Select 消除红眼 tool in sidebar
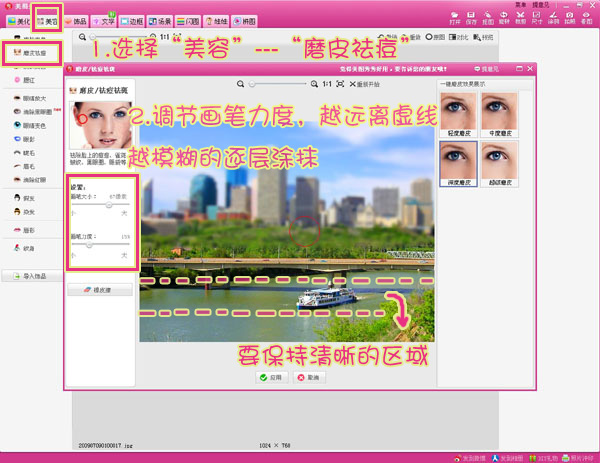 (30, 180)
